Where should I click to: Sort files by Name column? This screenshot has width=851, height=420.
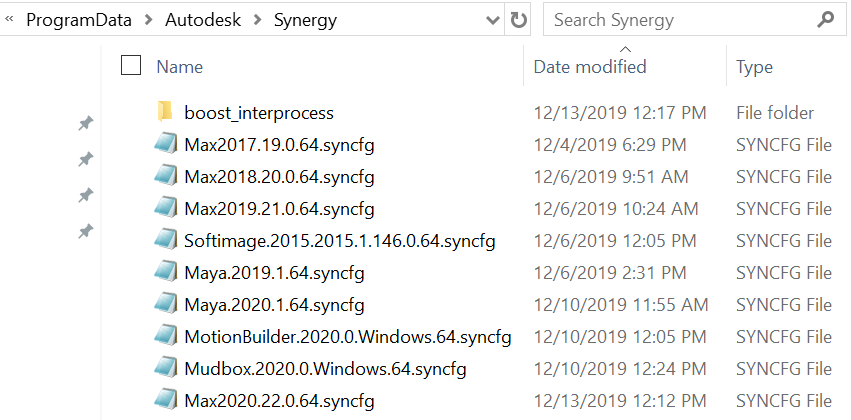coord(180,67)
